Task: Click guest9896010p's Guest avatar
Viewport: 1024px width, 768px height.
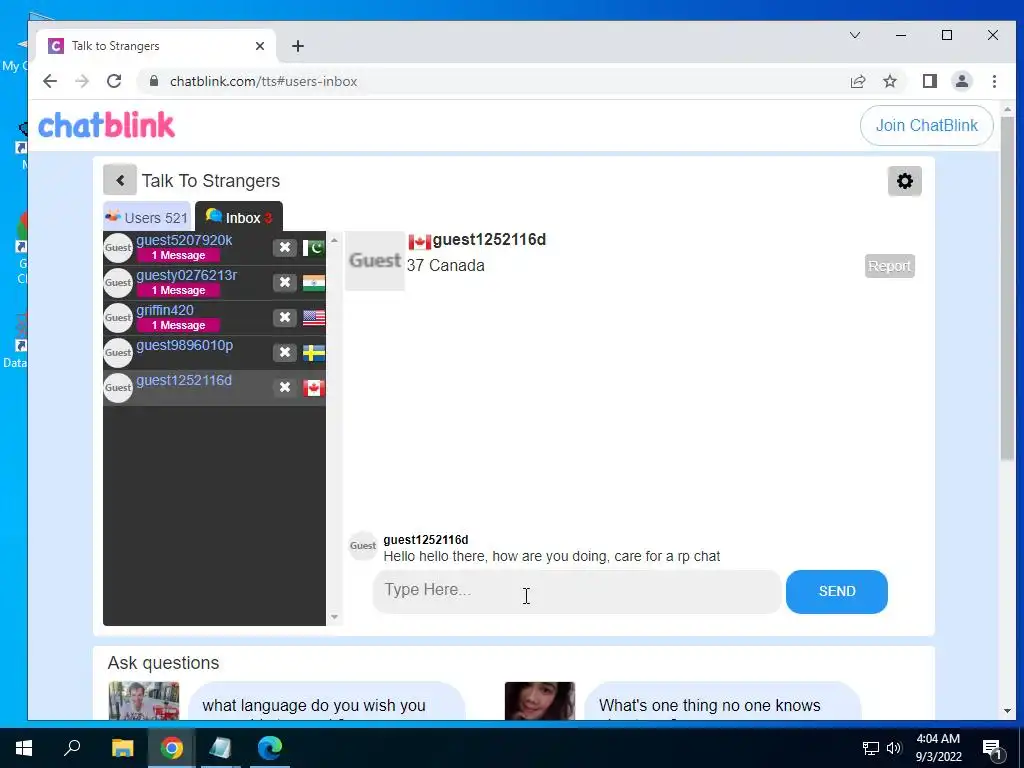Action: pyautogui.click(x=118, y=353)
